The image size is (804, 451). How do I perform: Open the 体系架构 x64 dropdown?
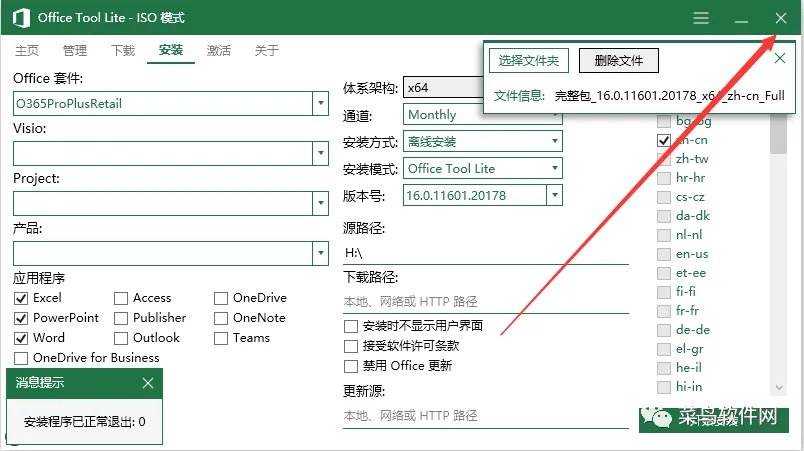point(444,88)
